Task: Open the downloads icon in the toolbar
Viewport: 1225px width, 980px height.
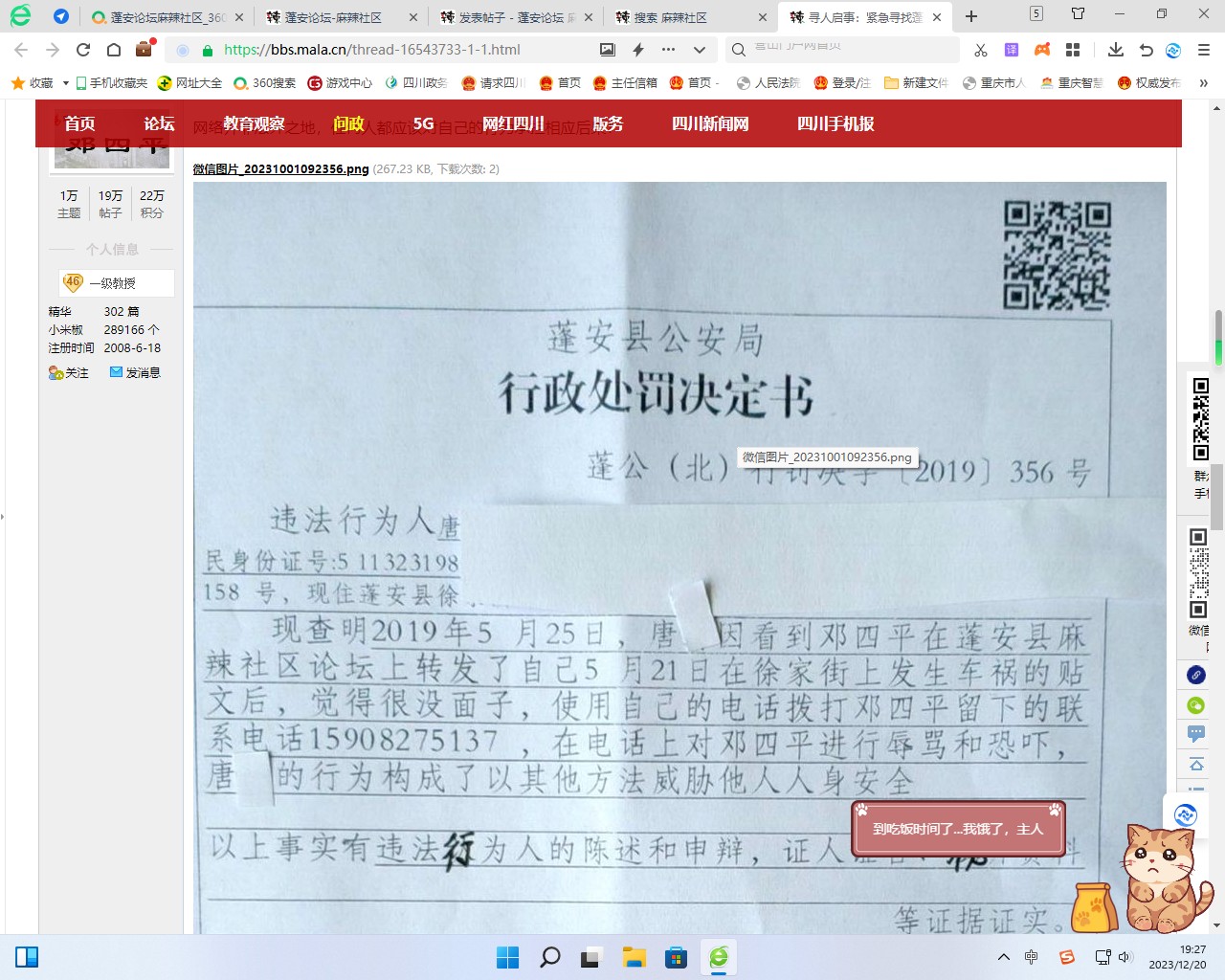Action: click(1115, 50)
